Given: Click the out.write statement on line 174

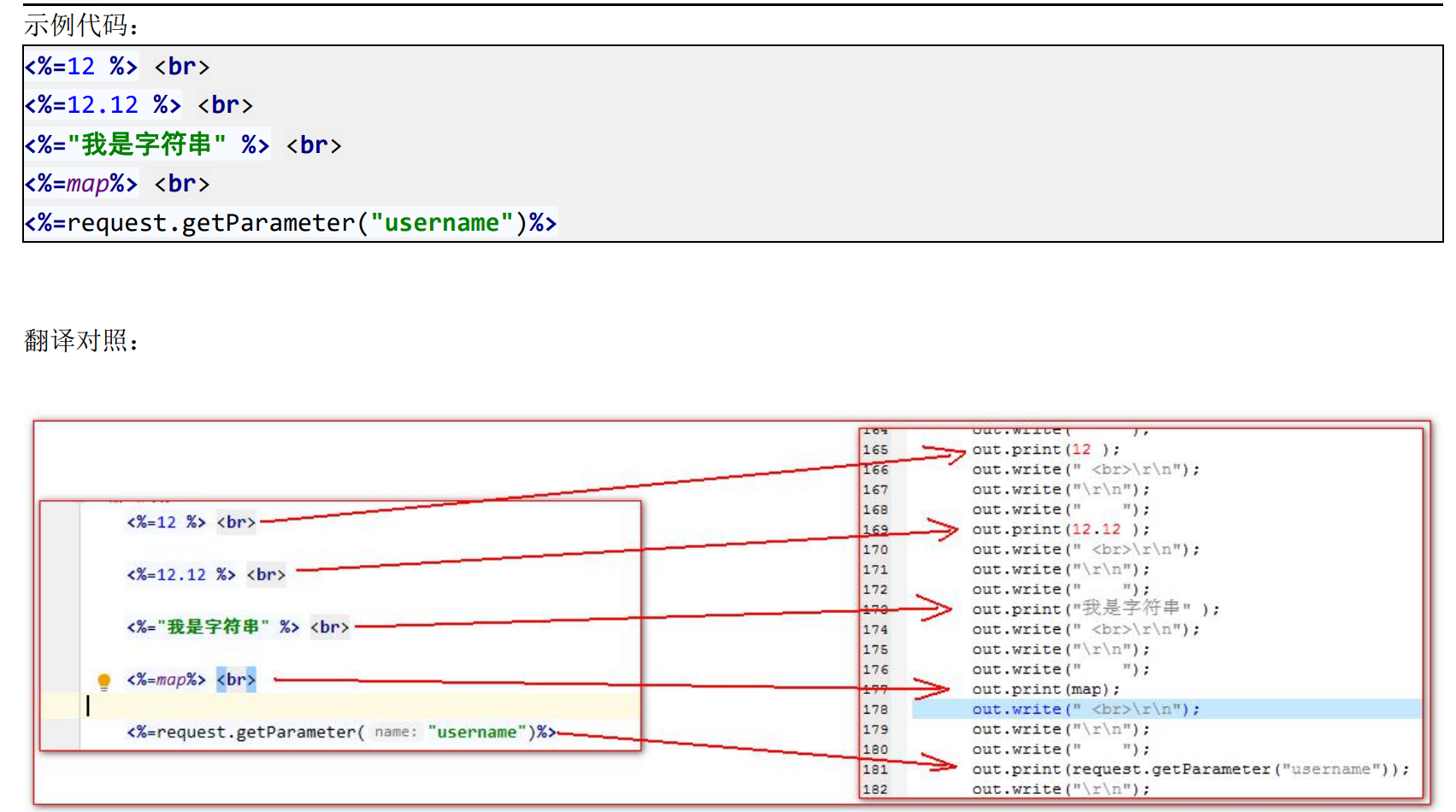Looking at the screenshot, I should pos(1086,629).
